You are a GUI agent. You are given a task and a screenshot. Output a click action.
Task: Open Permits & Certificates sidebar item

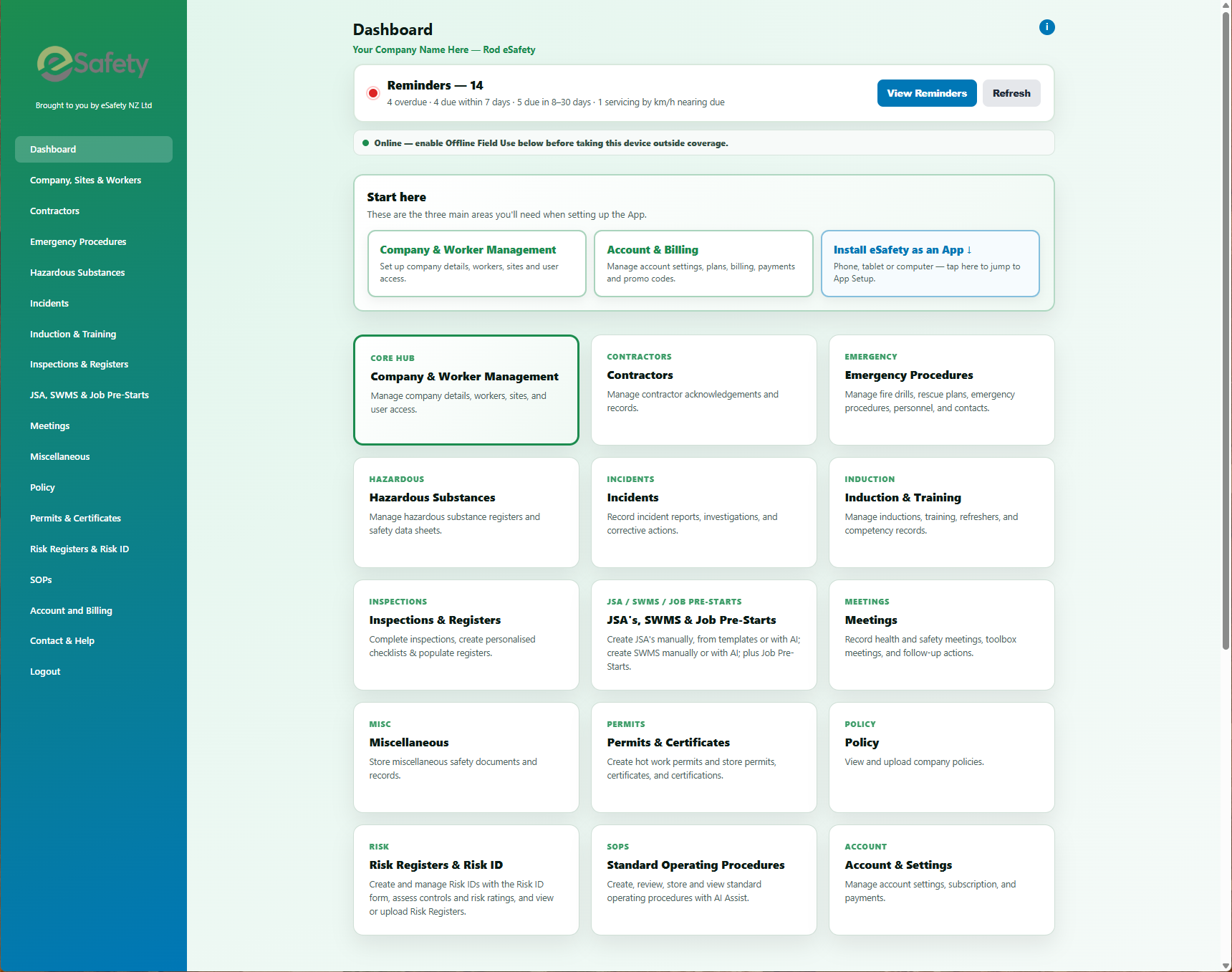(94, 518)
